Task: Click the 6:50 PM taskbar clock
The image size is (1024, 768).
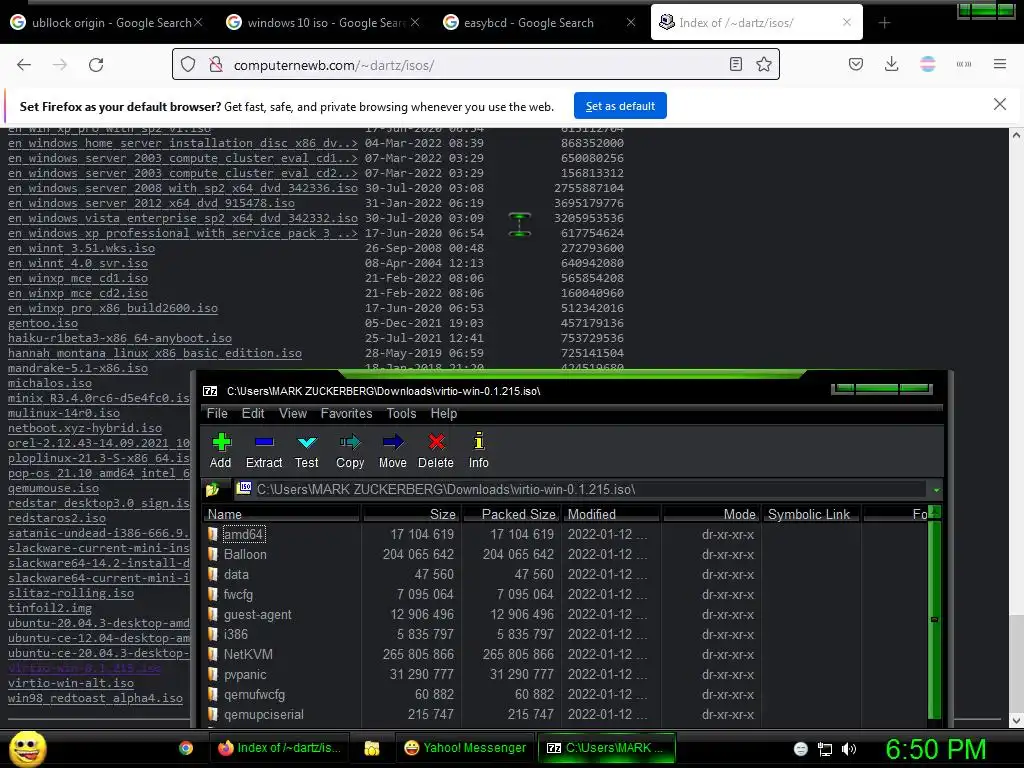Action: (x=935, y=749)
